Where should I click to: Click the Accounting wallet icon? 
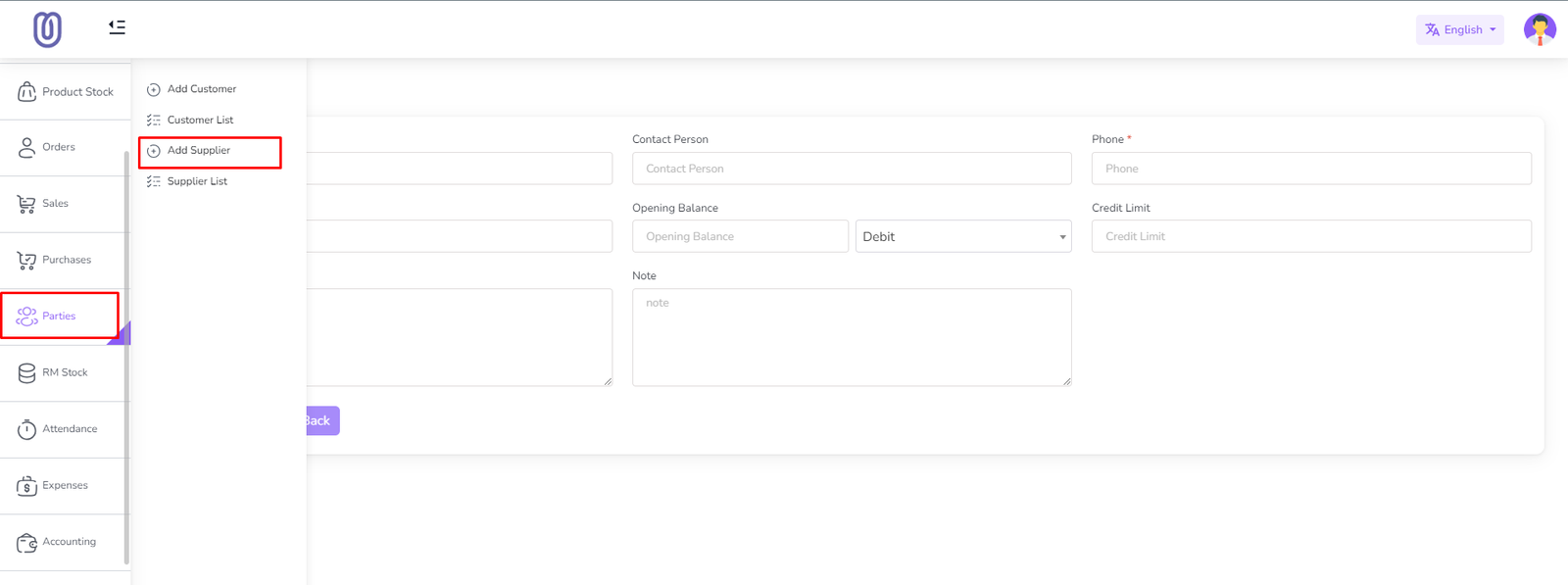coord(26,542)
